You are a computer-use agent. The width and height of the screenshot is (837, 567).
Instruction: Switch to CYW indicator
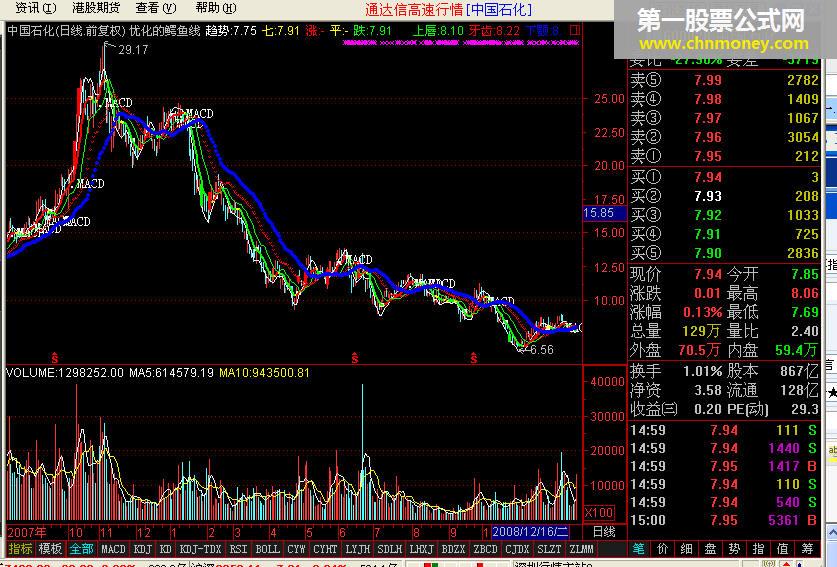296,549
